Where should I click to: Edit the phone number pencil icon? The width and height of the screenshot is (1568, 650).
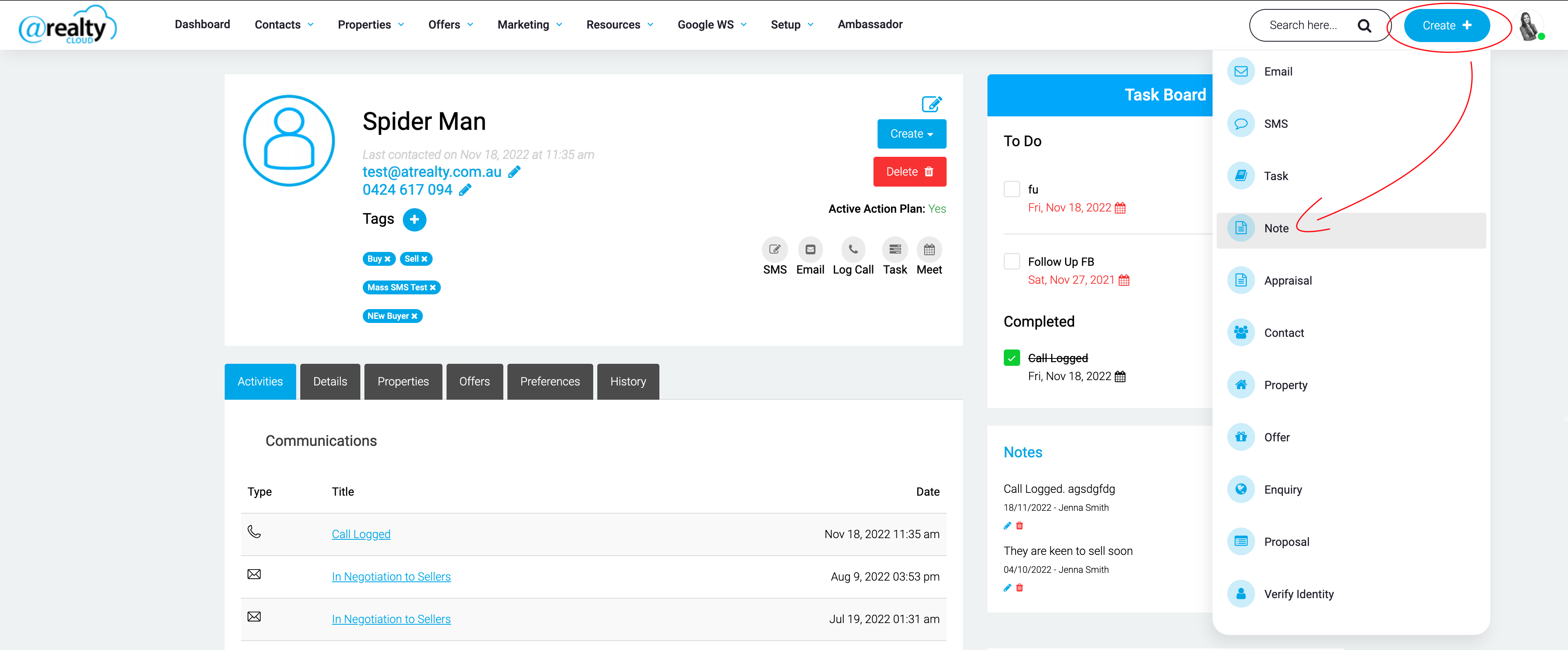(465, 190)
